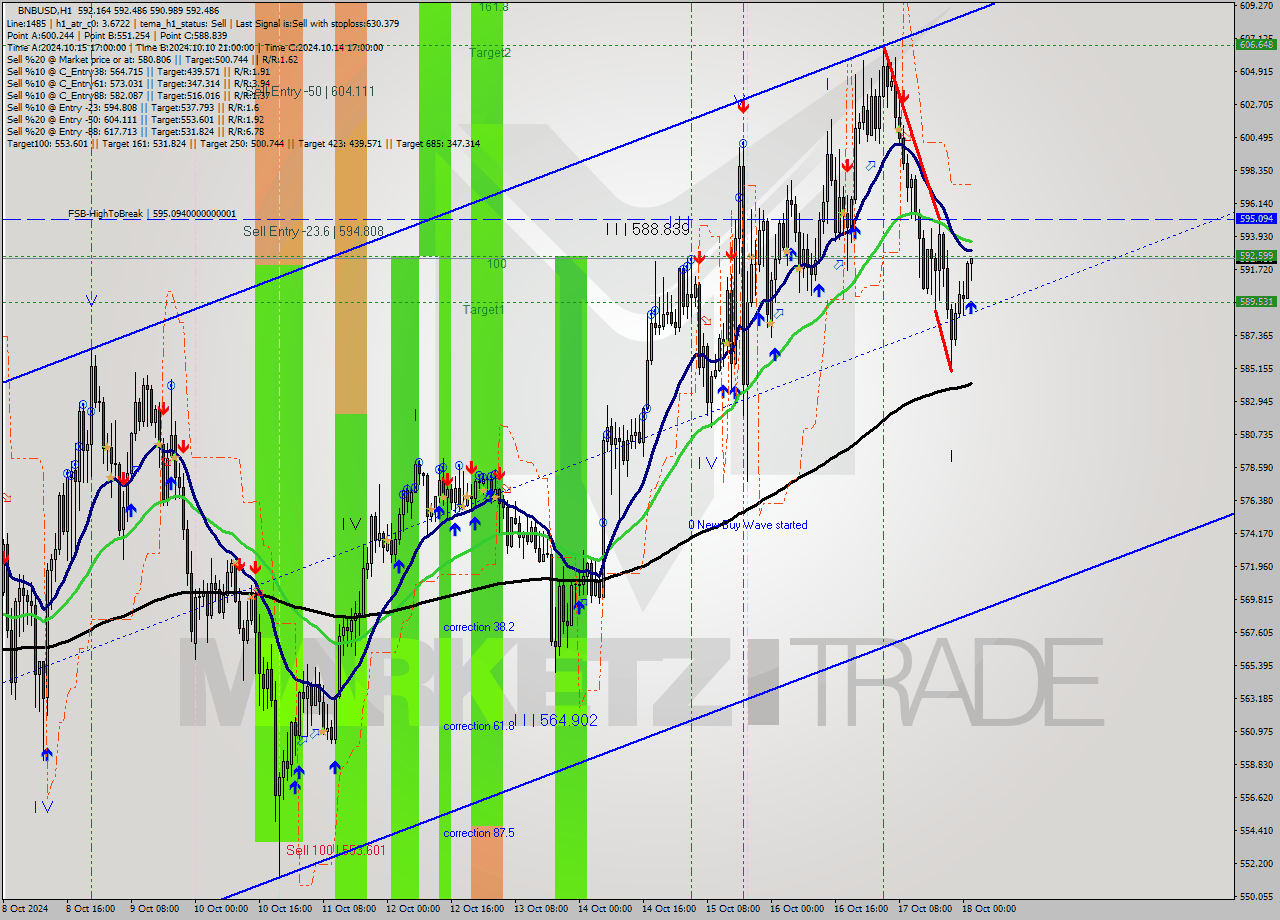Click the '15 Oct 08:00' time axis label
This screenshot has height=920, width=1280.
click(732, 909)
